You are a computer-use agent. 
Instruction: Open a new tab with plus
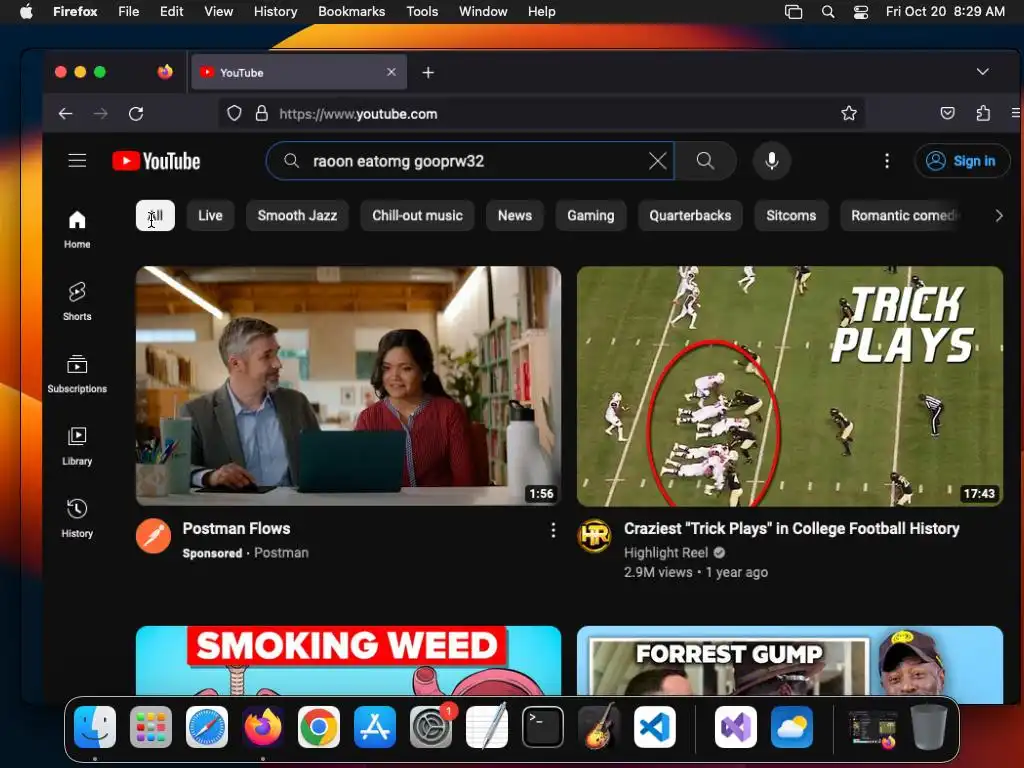click(428, 72)
